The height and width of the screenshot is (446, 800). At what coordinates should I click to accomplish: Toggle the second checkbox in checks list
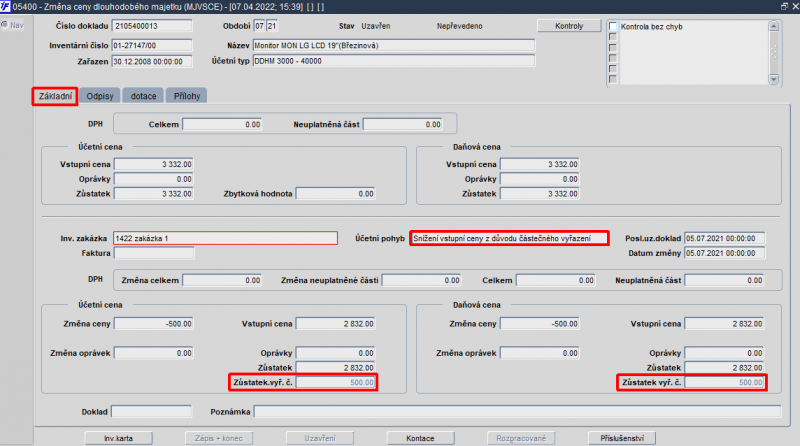[613, 37]
